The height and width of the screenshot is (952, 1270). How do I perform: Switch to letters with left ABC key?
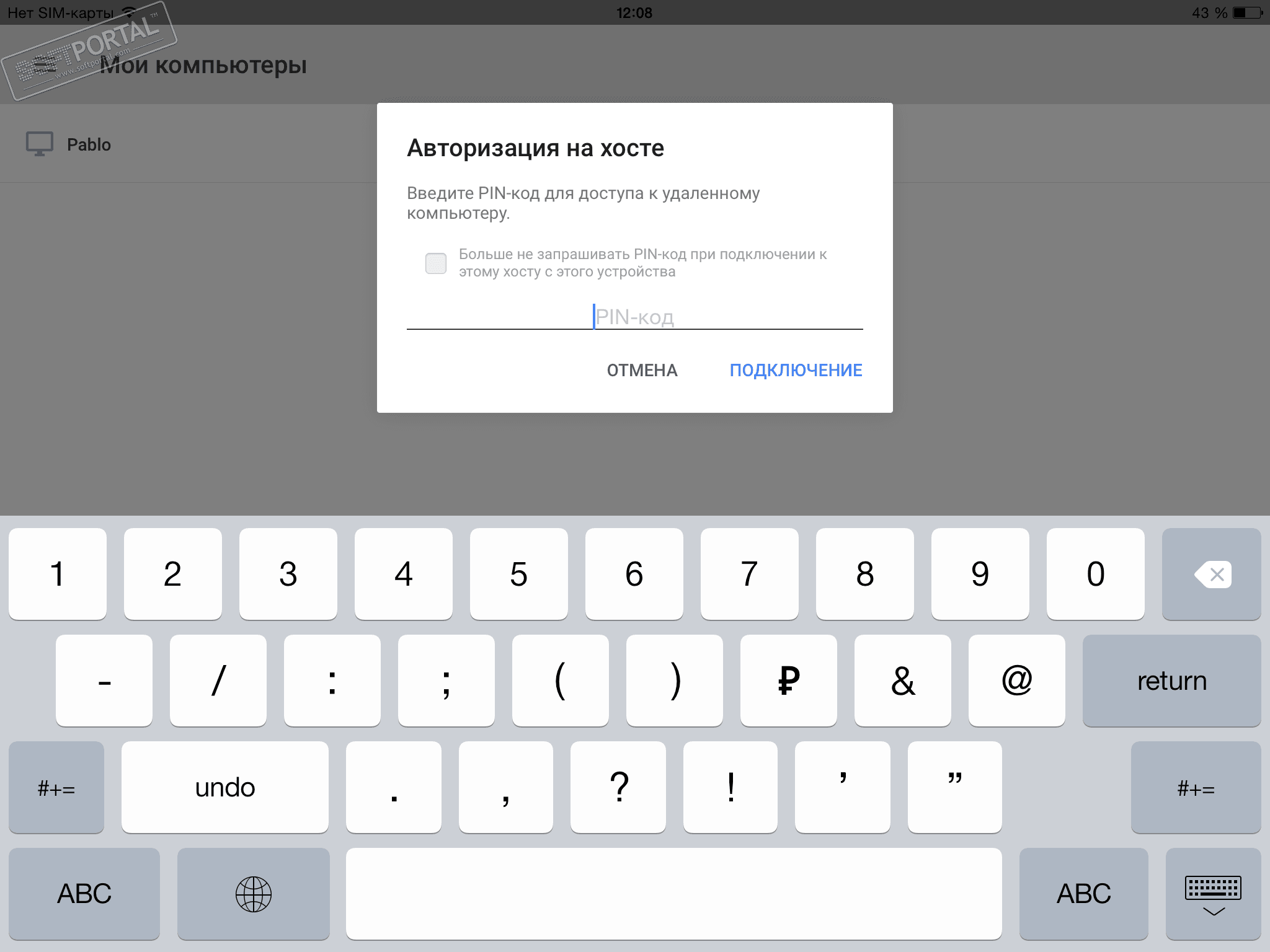coord(84,894)
